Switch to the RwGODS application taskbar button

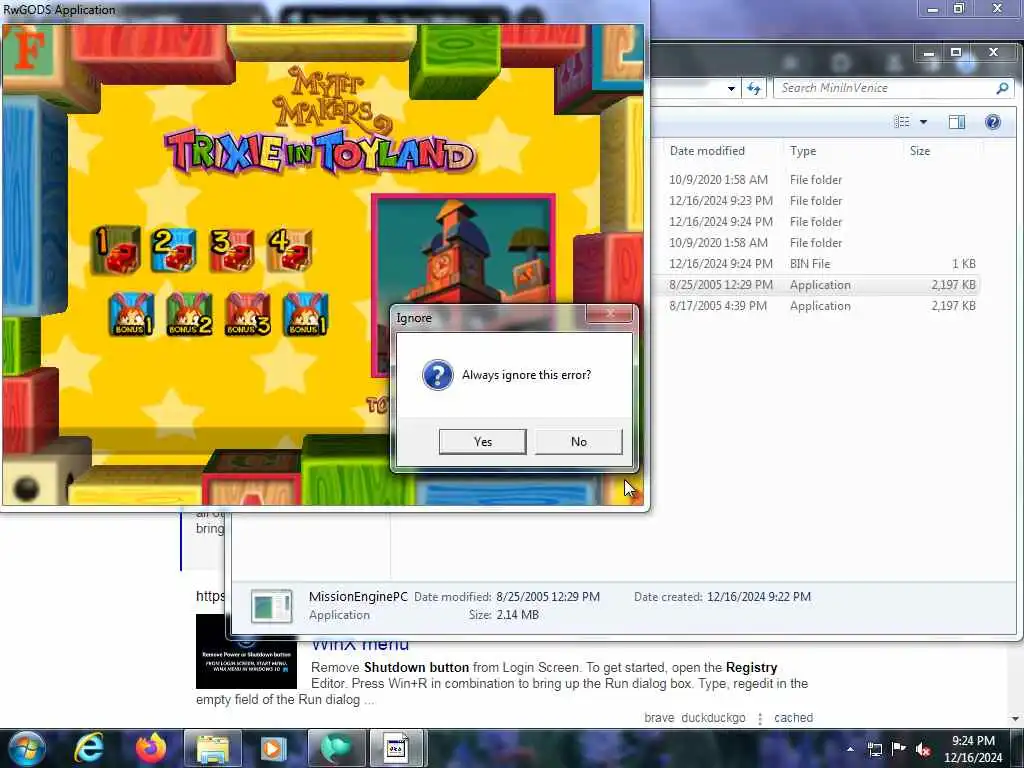pyautogui.click(x=397, y=748)
